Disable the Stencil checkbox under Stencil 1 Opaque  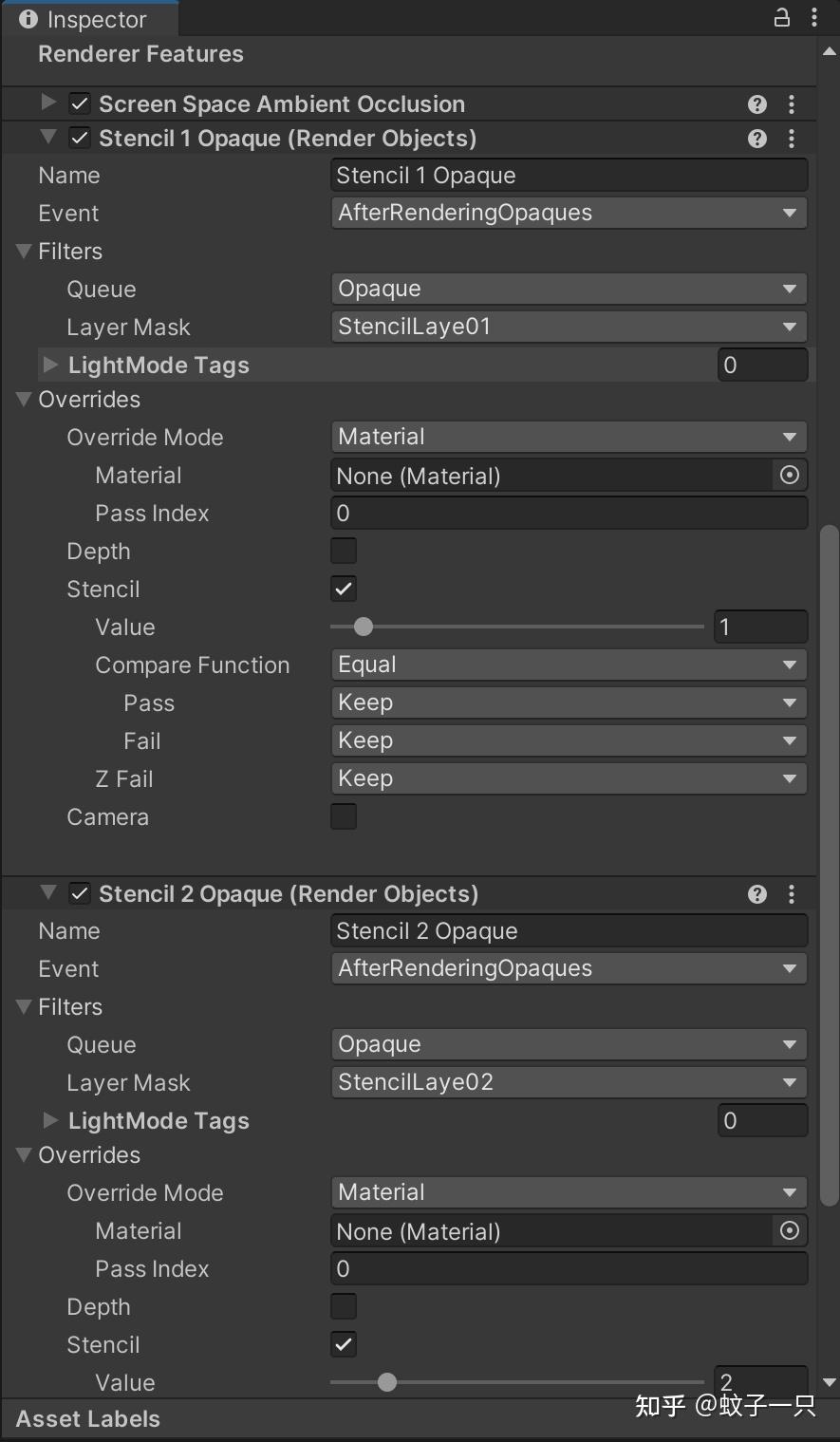[x=343, y=589]
